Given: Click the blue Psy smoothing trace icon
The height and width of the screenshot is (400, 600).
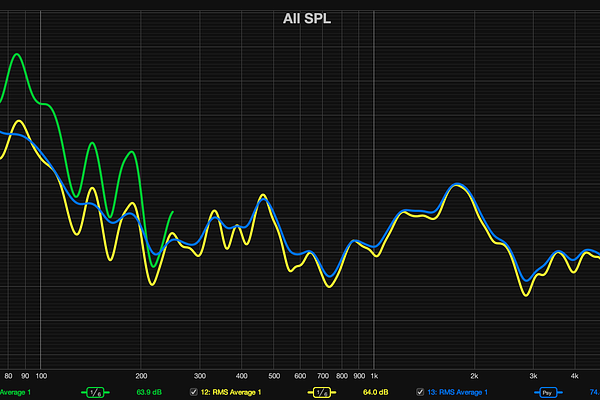Looking at the screenshot, I should [546, 392].
